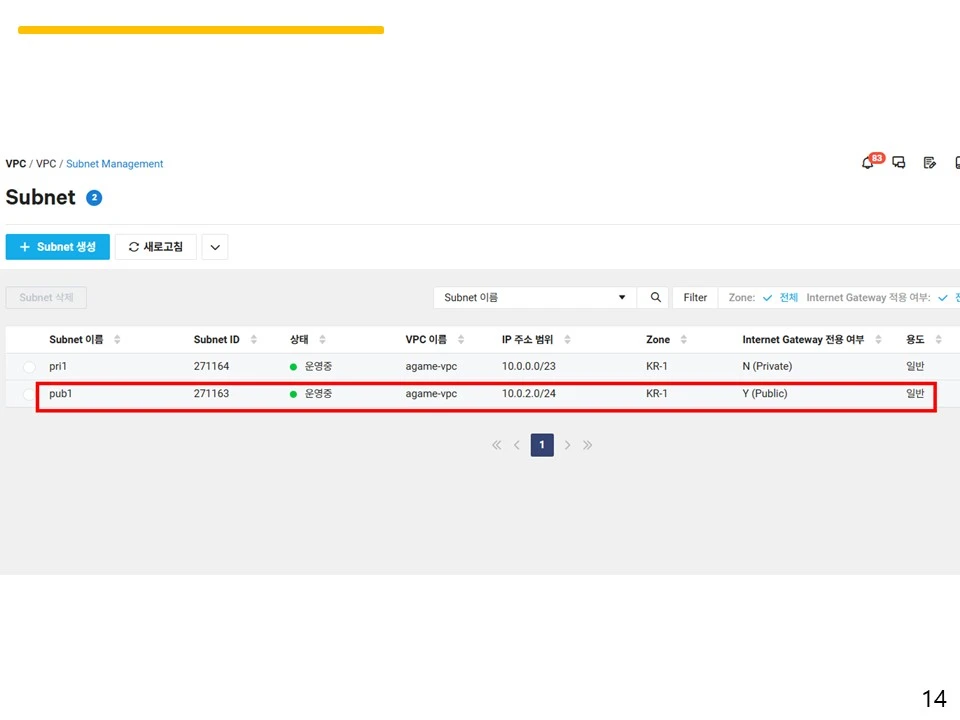Go to page 1 in pagination
The width and height of the screenshot is (960, 720).
tap(542, 445)
